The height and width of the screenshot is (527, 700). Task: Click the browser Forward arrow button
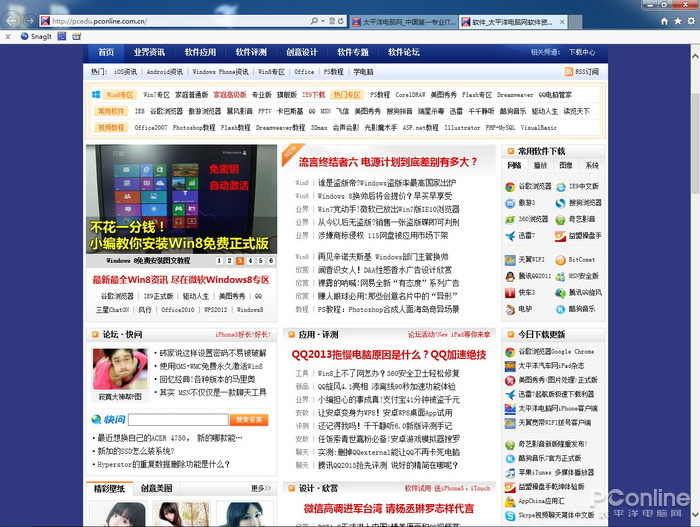pyautogui.click(x=30, y=21)
